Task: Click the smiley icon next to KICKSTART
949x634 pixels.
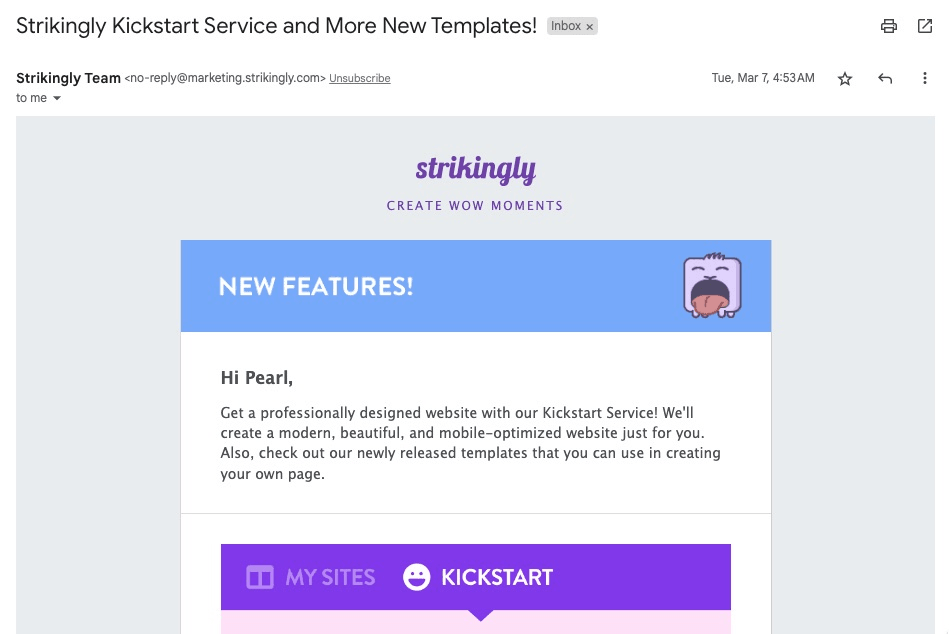Action: 415,577
